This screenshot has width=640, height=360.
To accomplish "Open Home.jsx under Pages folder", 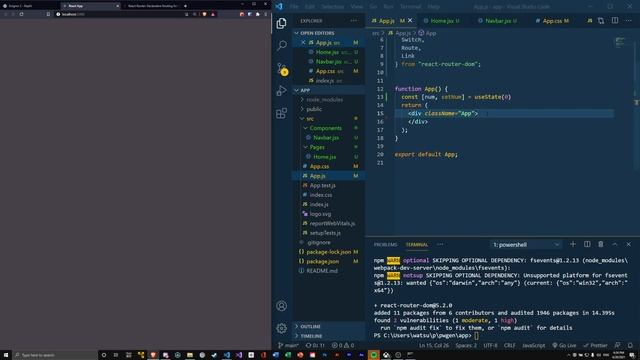I will [324, 157].
